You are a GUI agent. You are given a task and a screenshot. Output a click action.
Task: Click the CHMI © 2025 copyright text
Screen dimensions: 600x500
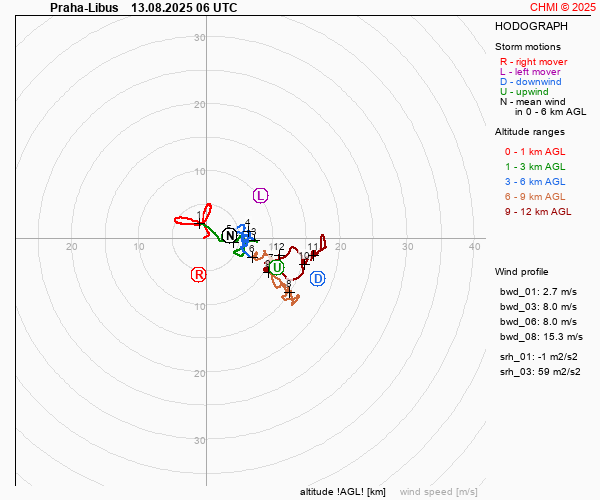click(562, 7)
